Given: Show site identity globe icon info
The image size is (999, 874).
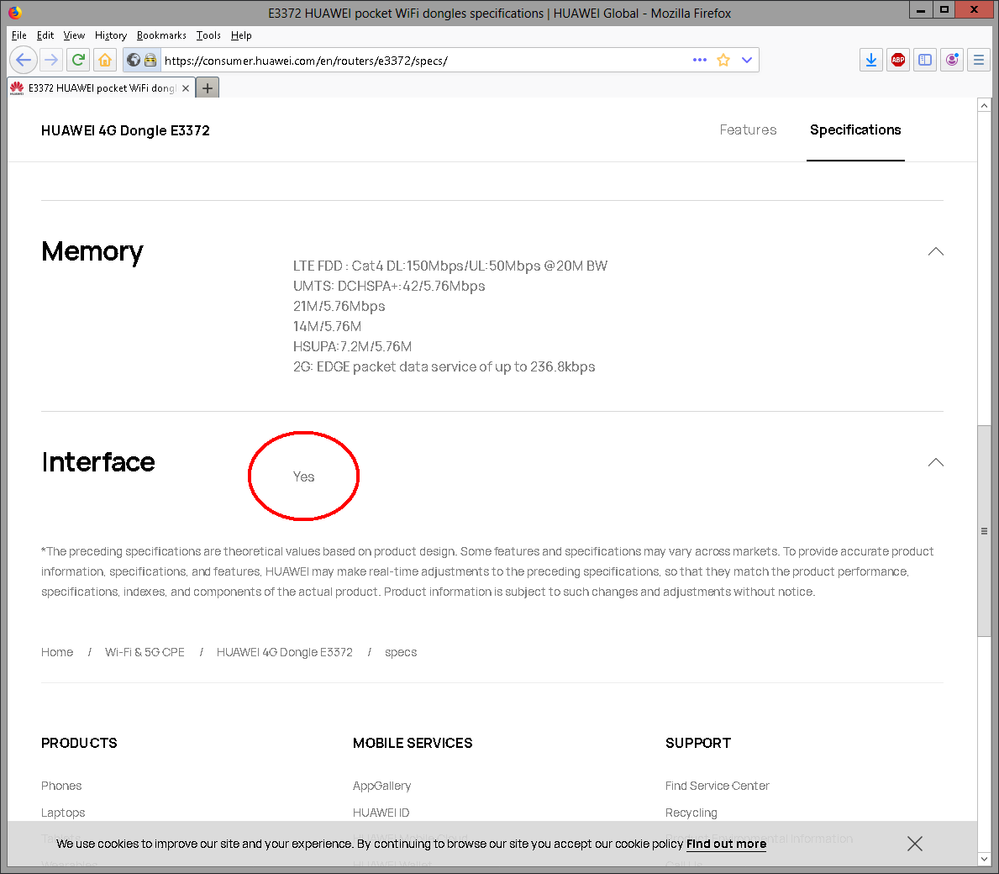Looking at the screenshot, I should pos(133,61).
